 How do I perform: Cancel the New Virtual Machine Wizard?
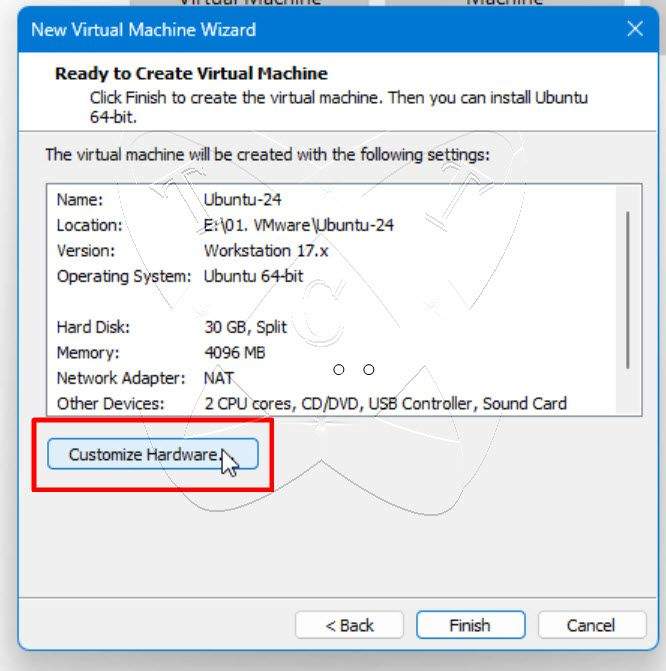pyautogui.click(x=592, y=625)
